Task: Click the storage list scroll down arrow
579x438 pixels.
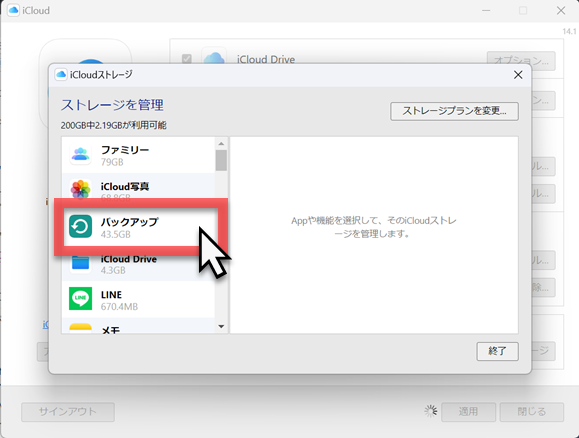Action: (x=221, y=326)
